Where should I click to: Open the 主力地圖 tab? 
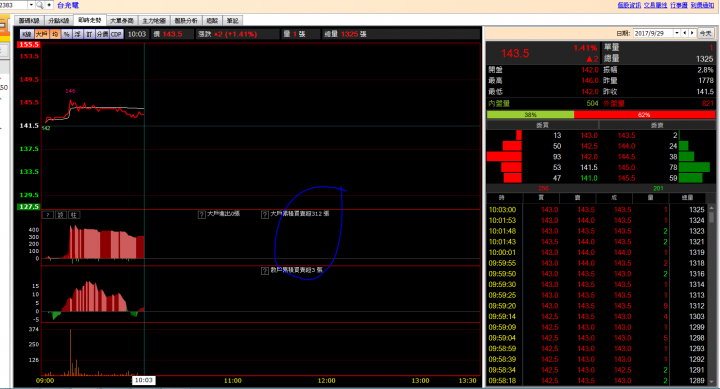pyautogui.click(x=154, y=21)
